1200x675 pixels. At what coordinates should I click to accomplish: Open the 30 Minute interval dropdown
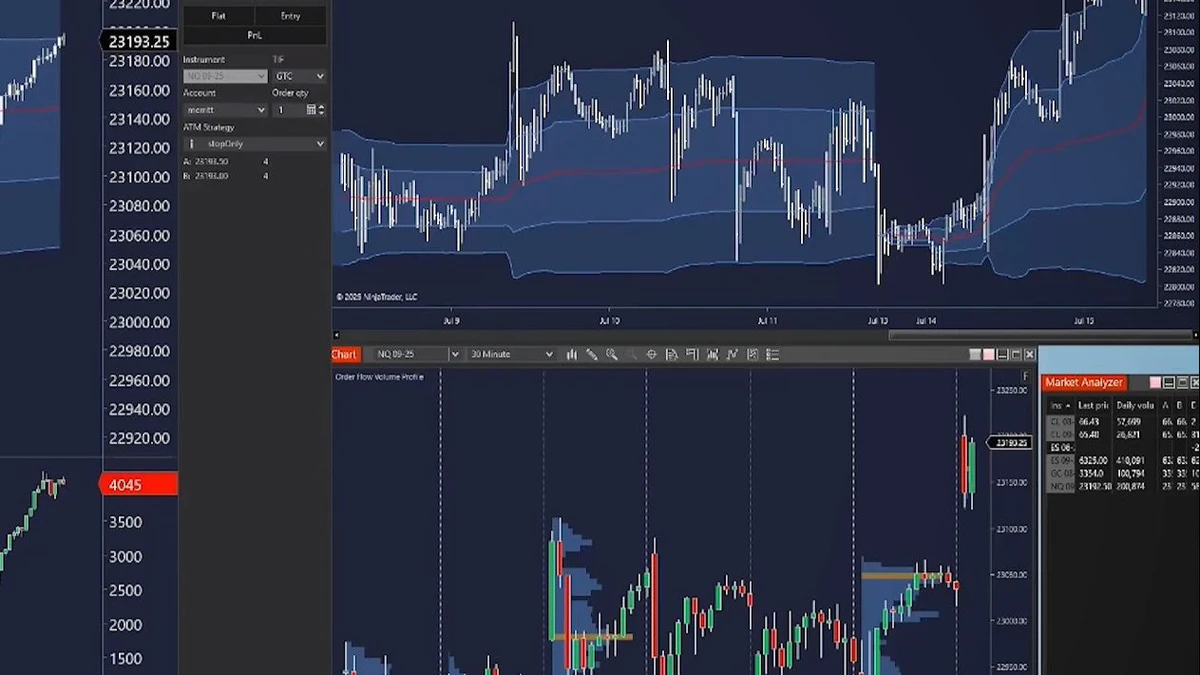(512, 354)
